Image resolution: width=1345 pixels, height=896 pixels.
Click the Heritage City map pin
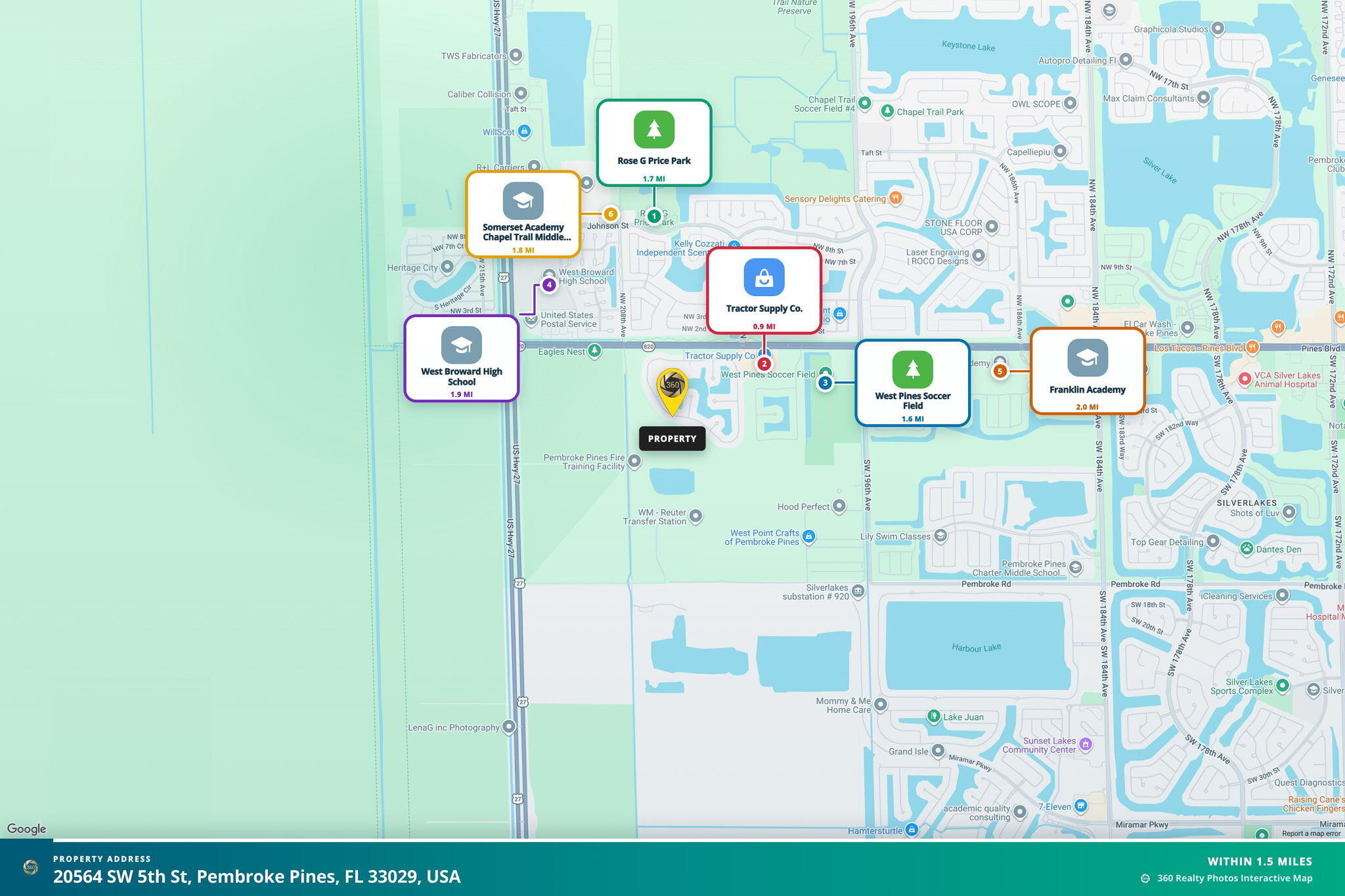447,267
